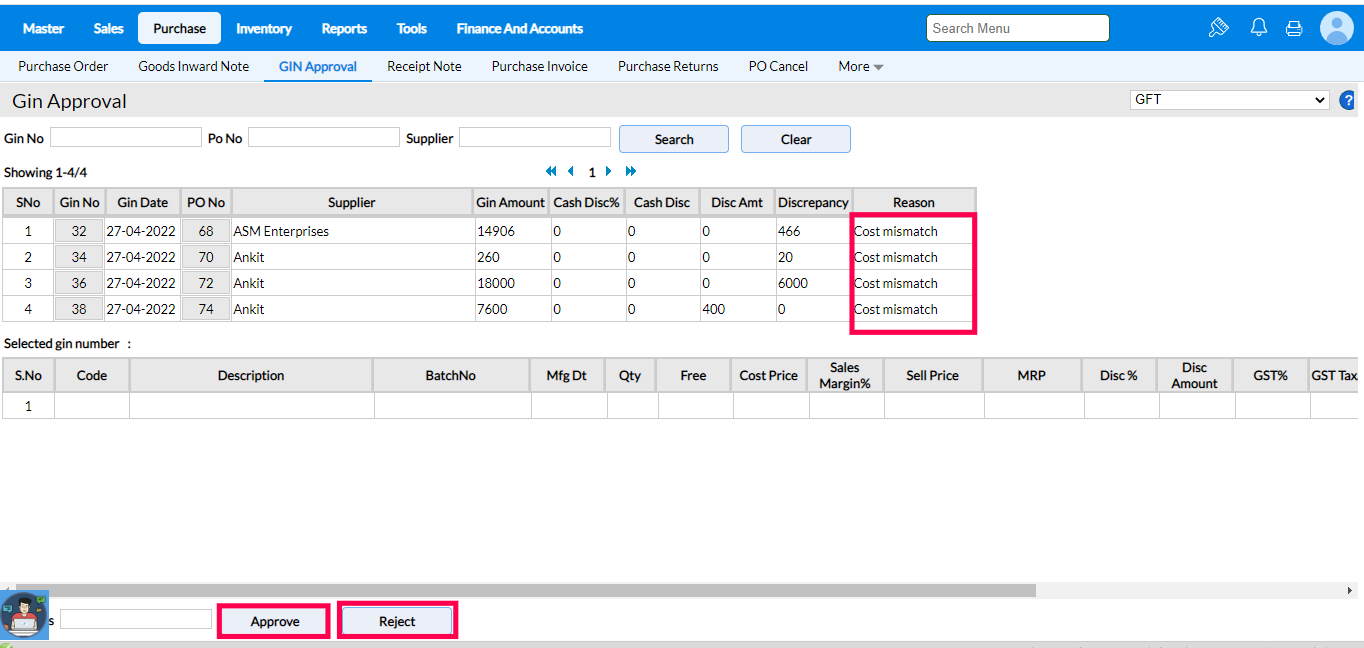The width and height of the screenshot is (1364, 648).
Task: Open the Inventory menu
Action: pos(264,28)
